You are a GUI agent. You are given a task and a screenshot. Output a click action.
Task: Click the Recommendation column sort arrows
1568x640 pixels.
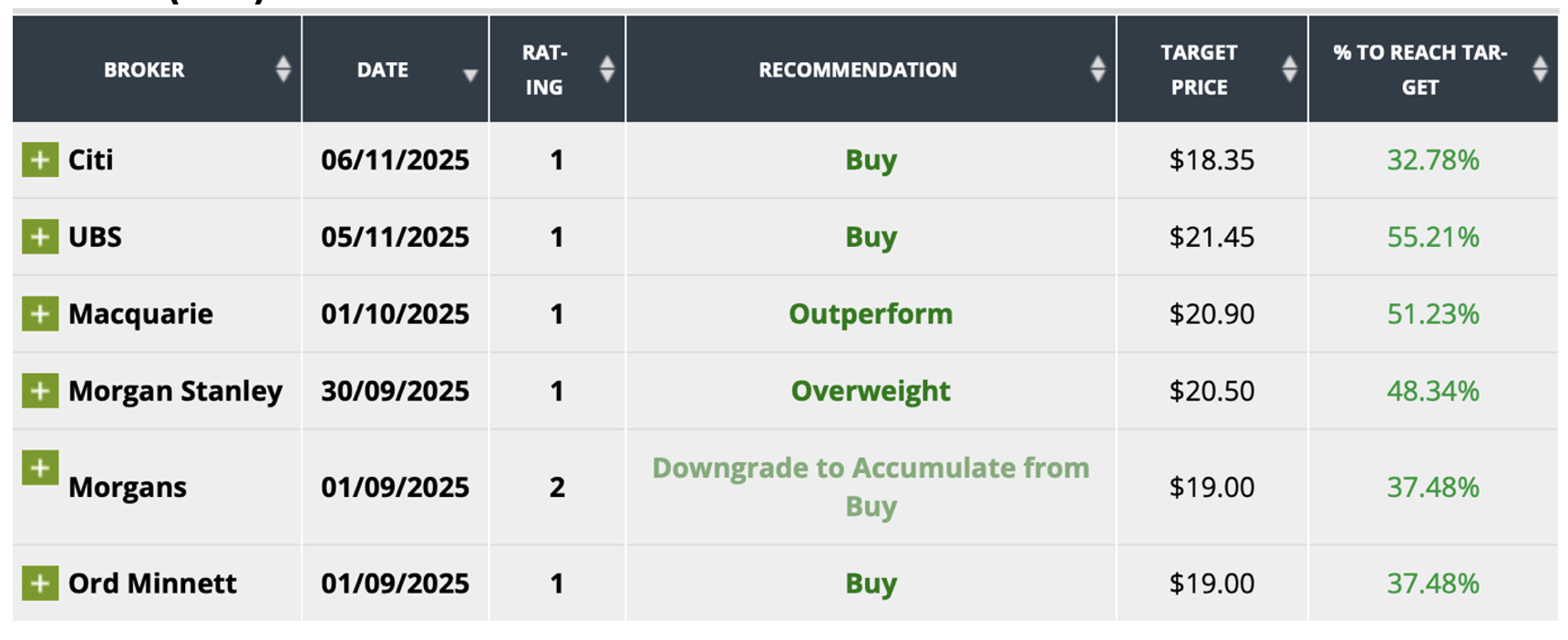point(1098,69)
